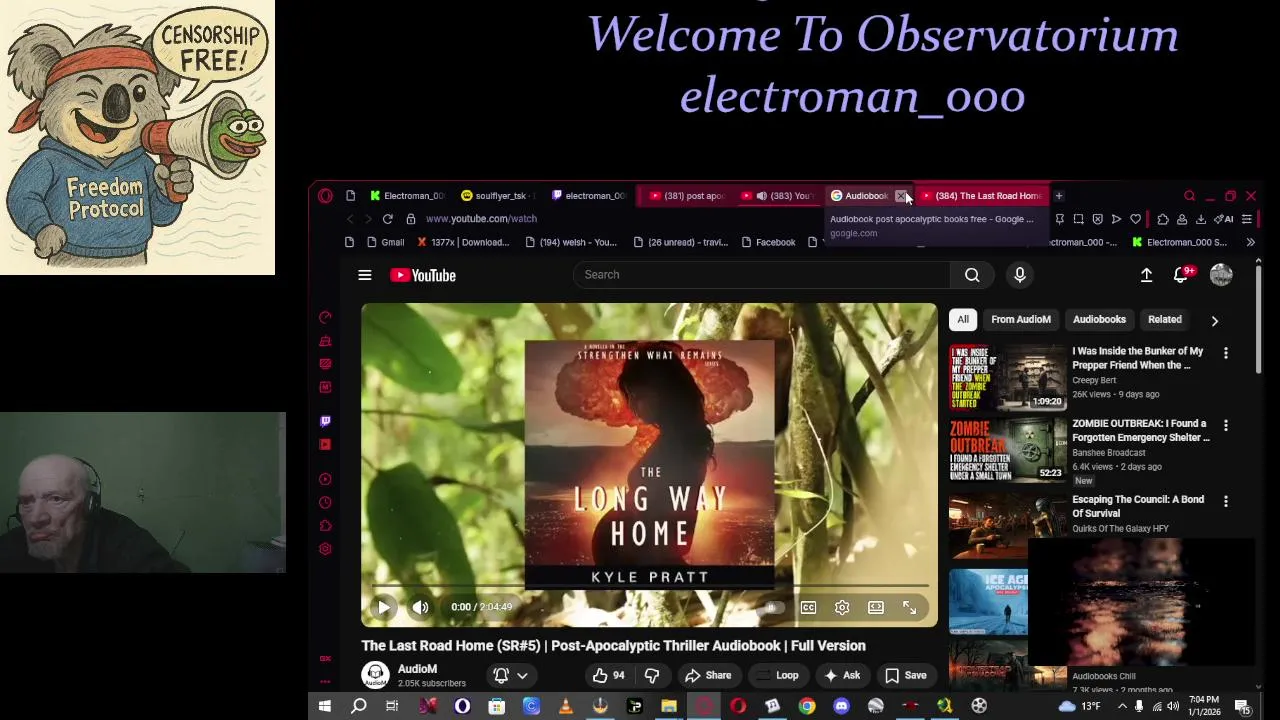Image resolution: width=1280 pixels, height=720 pixels.
Task: Open Opera sidebar settings gear
Action: pos(325,549)
